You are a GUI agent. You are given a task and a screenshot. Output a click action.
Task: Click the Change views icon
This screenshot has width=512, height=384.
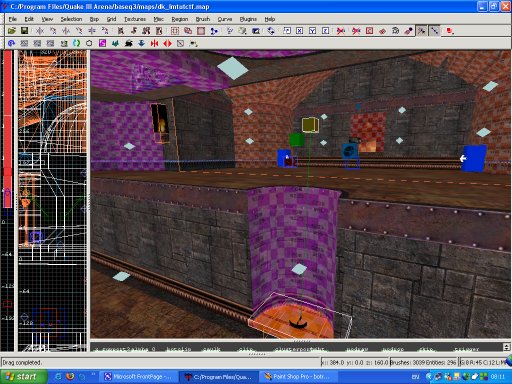[230, 31]
